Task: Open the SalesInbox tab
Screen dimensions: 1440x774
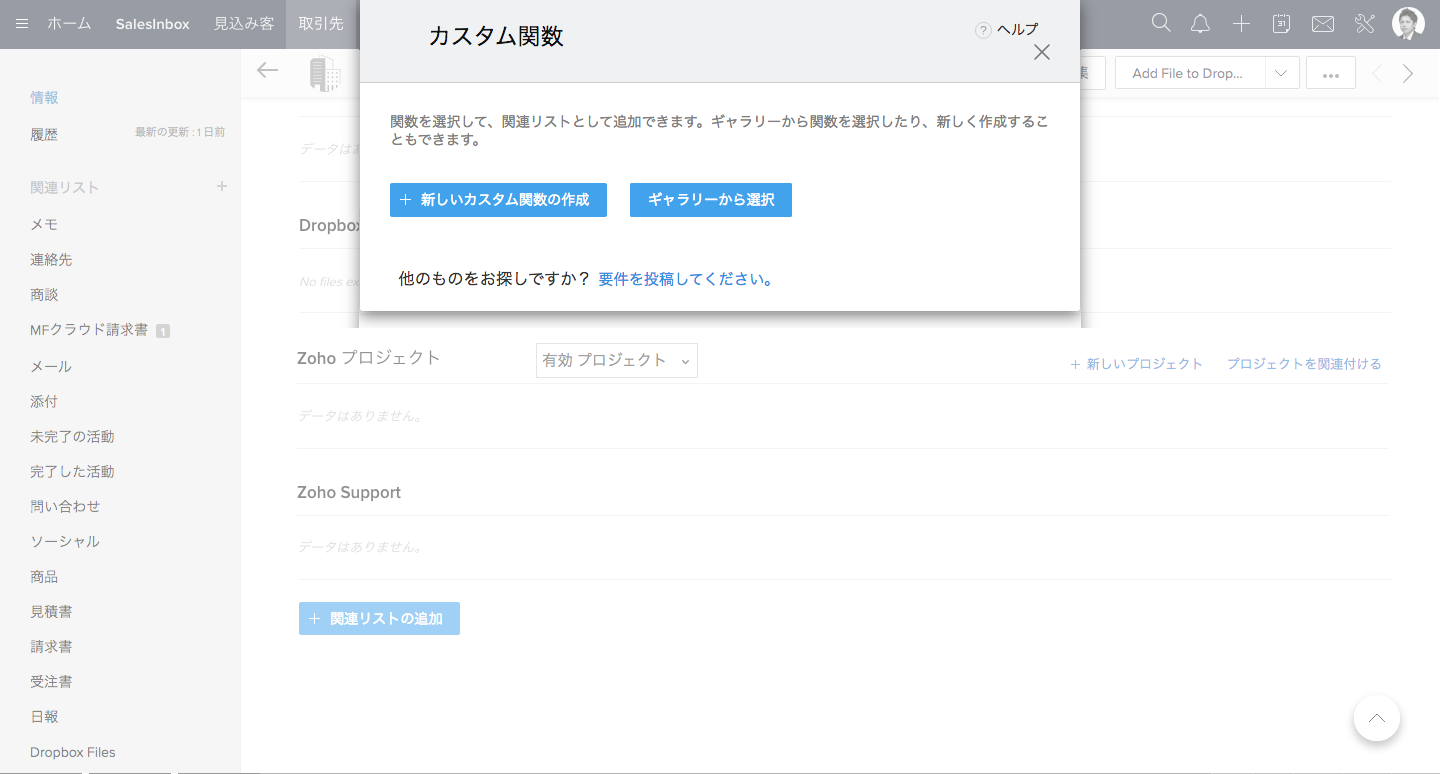Action: pyautogui.click(x=152, y=23)
